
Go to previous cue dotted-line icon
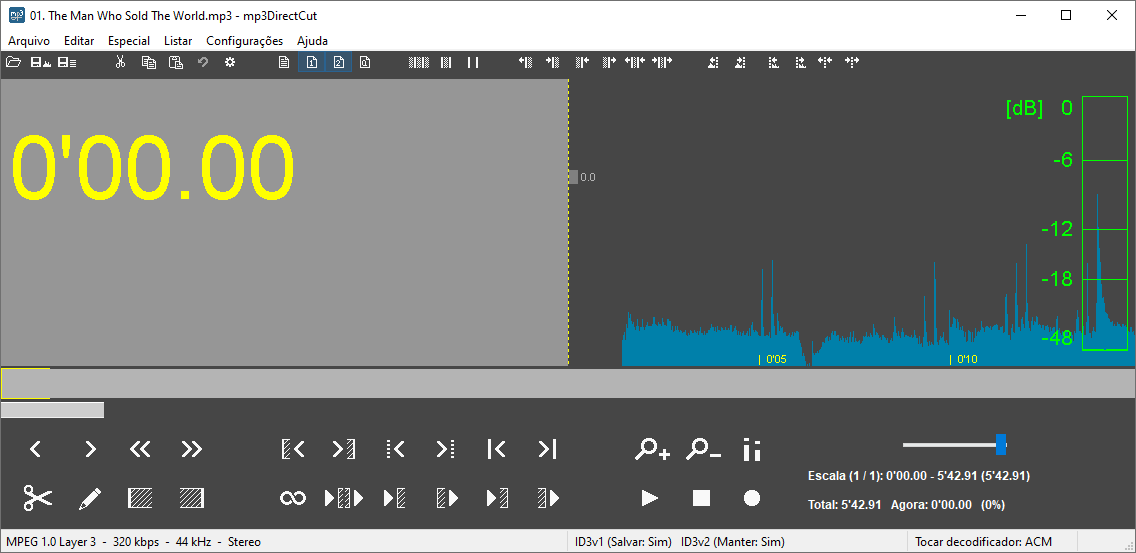pyautogui.click(x=395, y=449)
